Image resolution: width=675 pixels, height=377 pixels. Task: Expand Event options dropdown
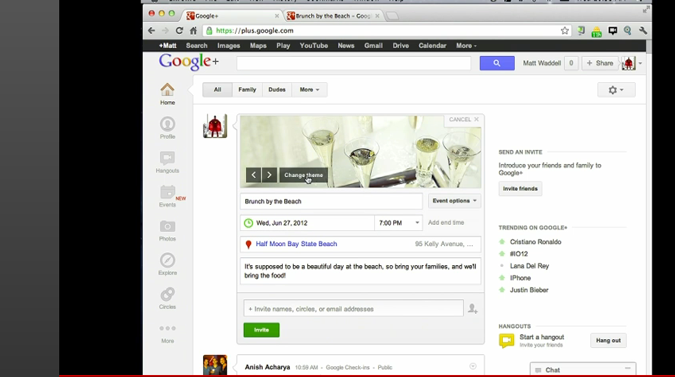(x=454, y=201)
